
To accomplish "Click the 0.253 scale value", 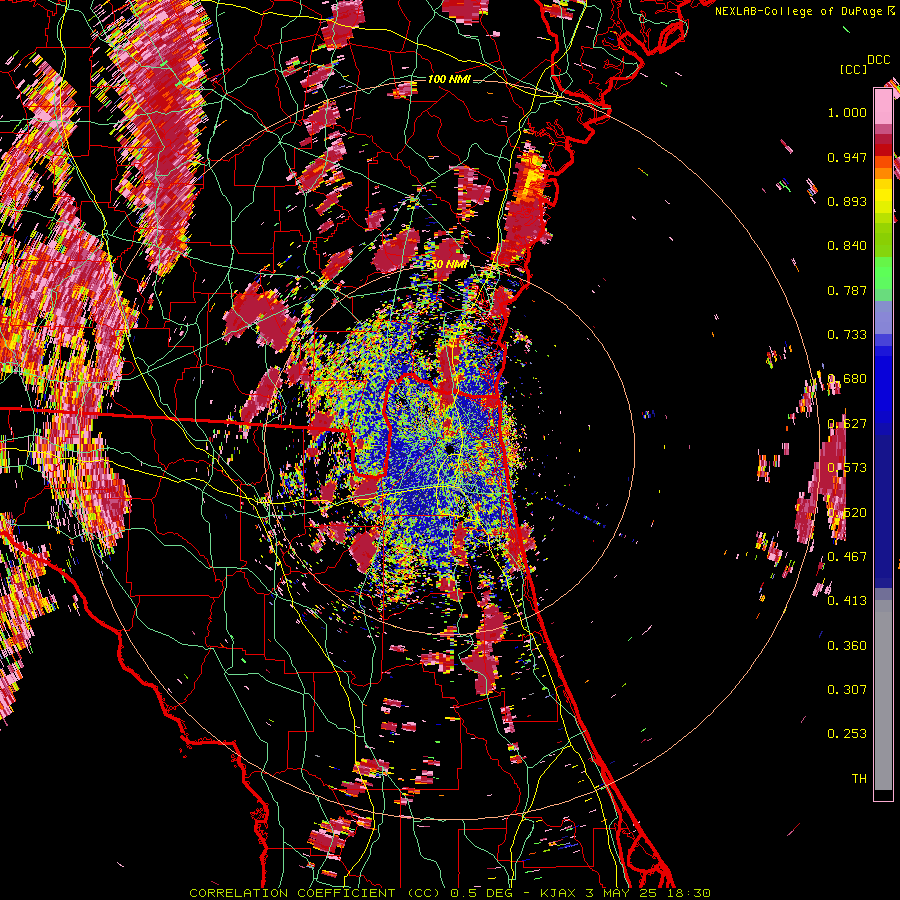I will coord(847,734).
